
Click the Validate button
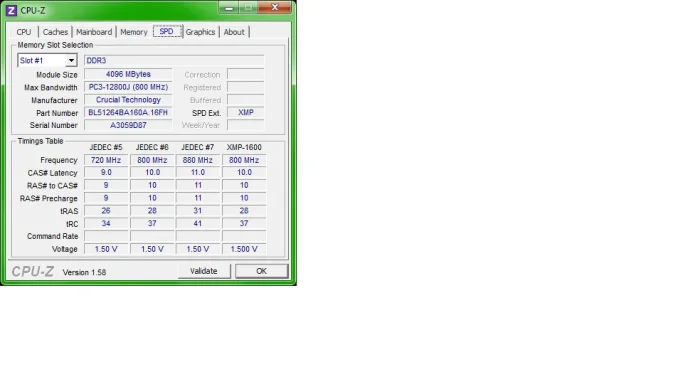204,271
